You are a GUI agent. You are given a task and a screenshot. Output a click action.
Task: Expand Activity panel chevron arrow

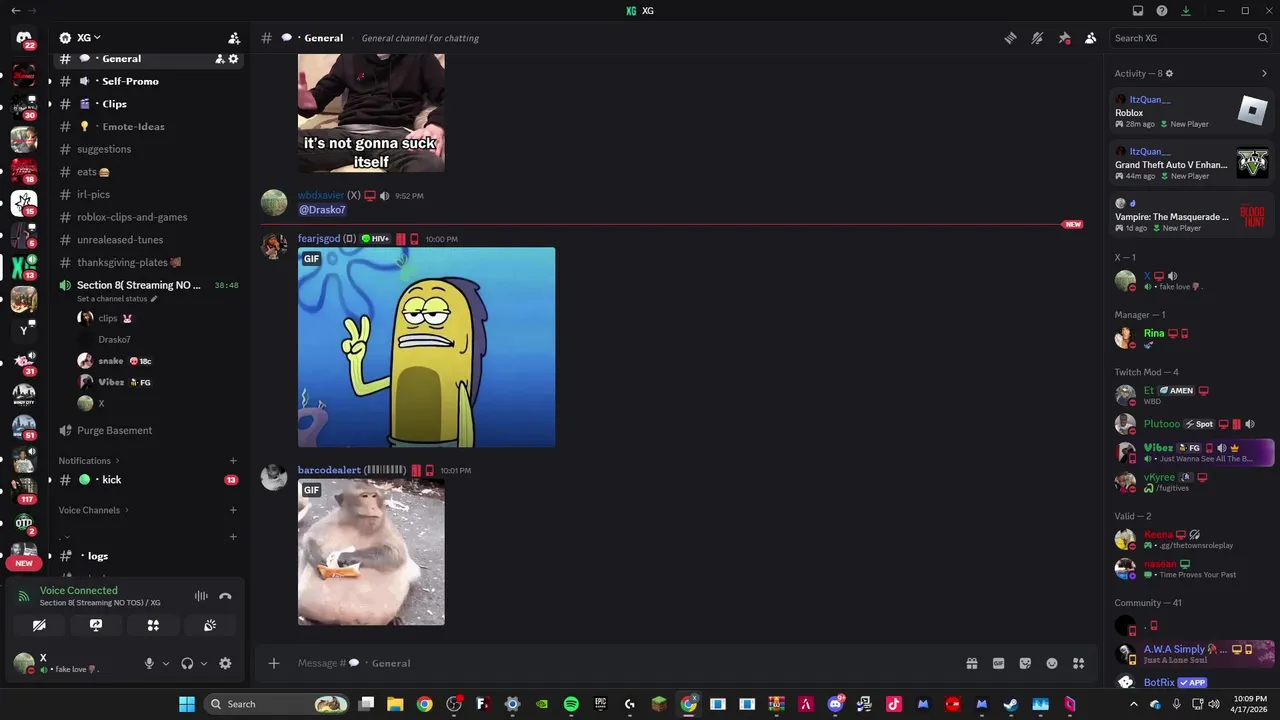pyautogui.click(x=1264, y=73)
